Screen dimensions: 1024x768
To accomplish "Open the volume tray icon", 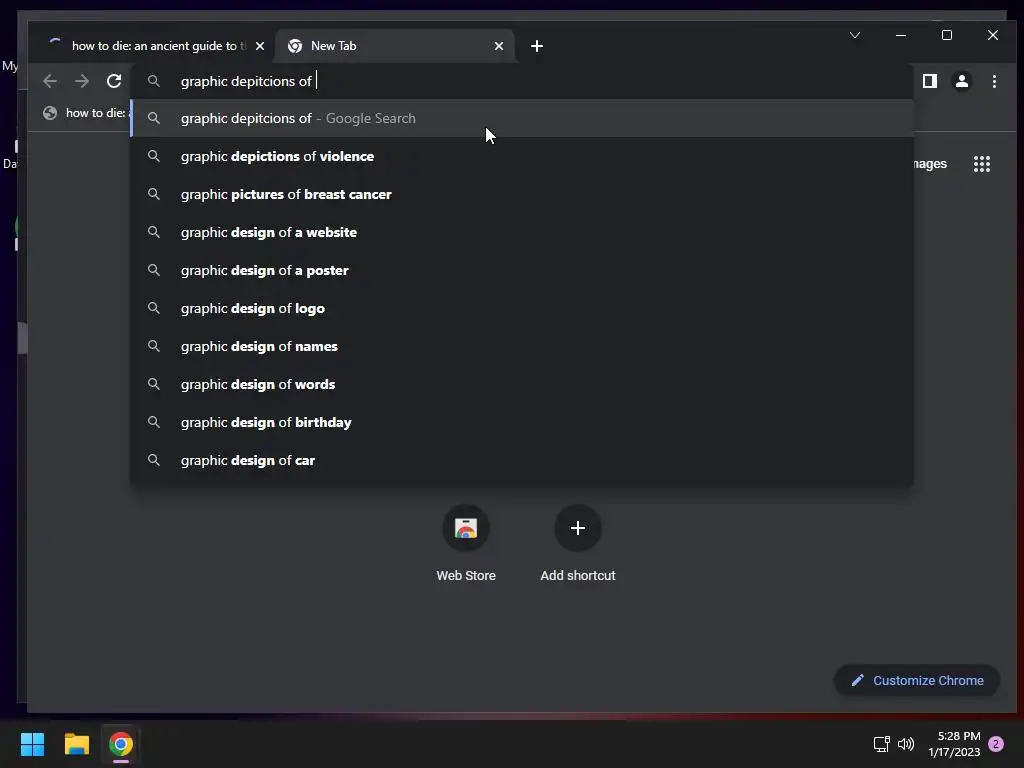I will 906,744.
